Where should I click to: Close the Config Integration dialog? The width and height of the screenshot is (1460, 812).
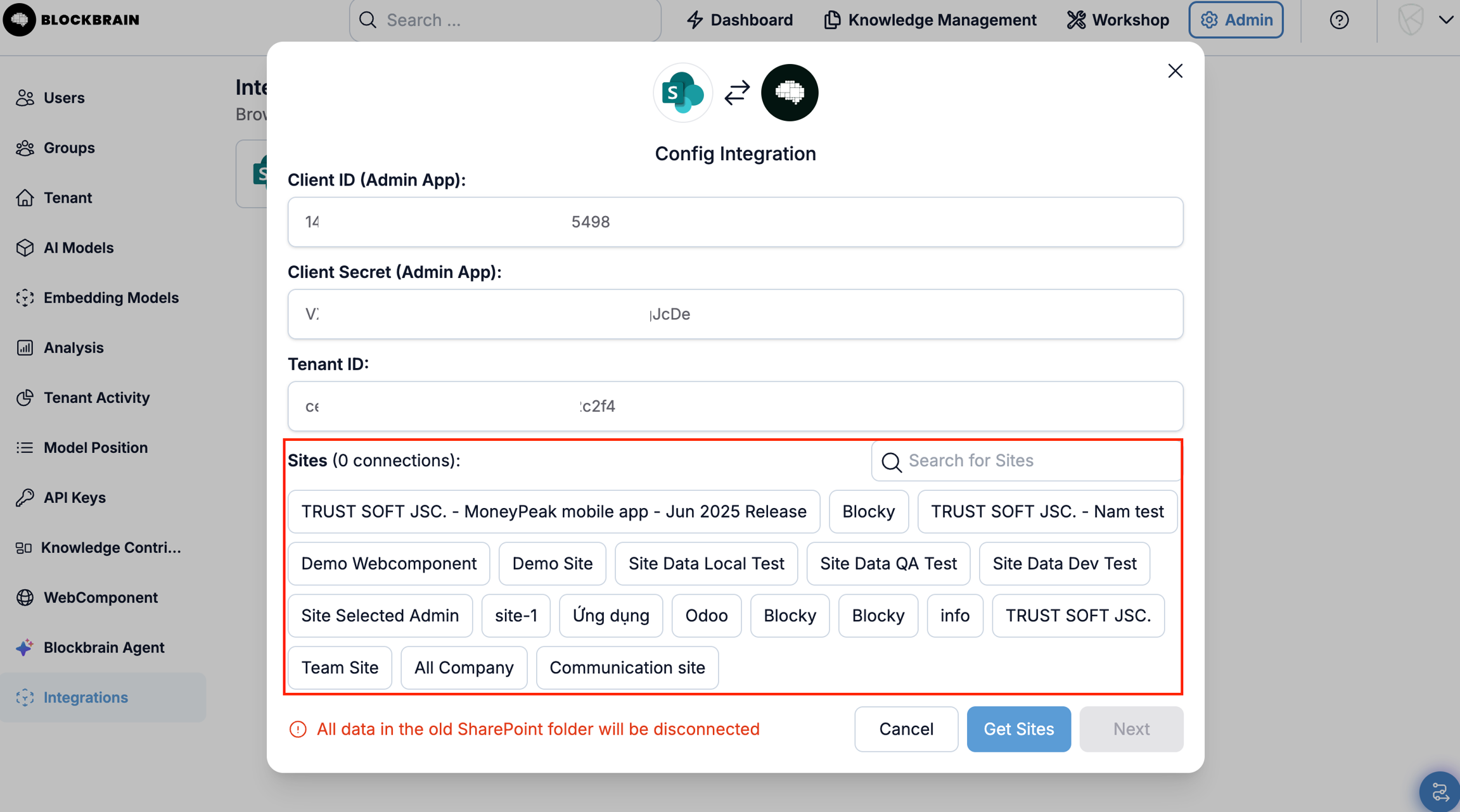click(x=1175, y=71)
